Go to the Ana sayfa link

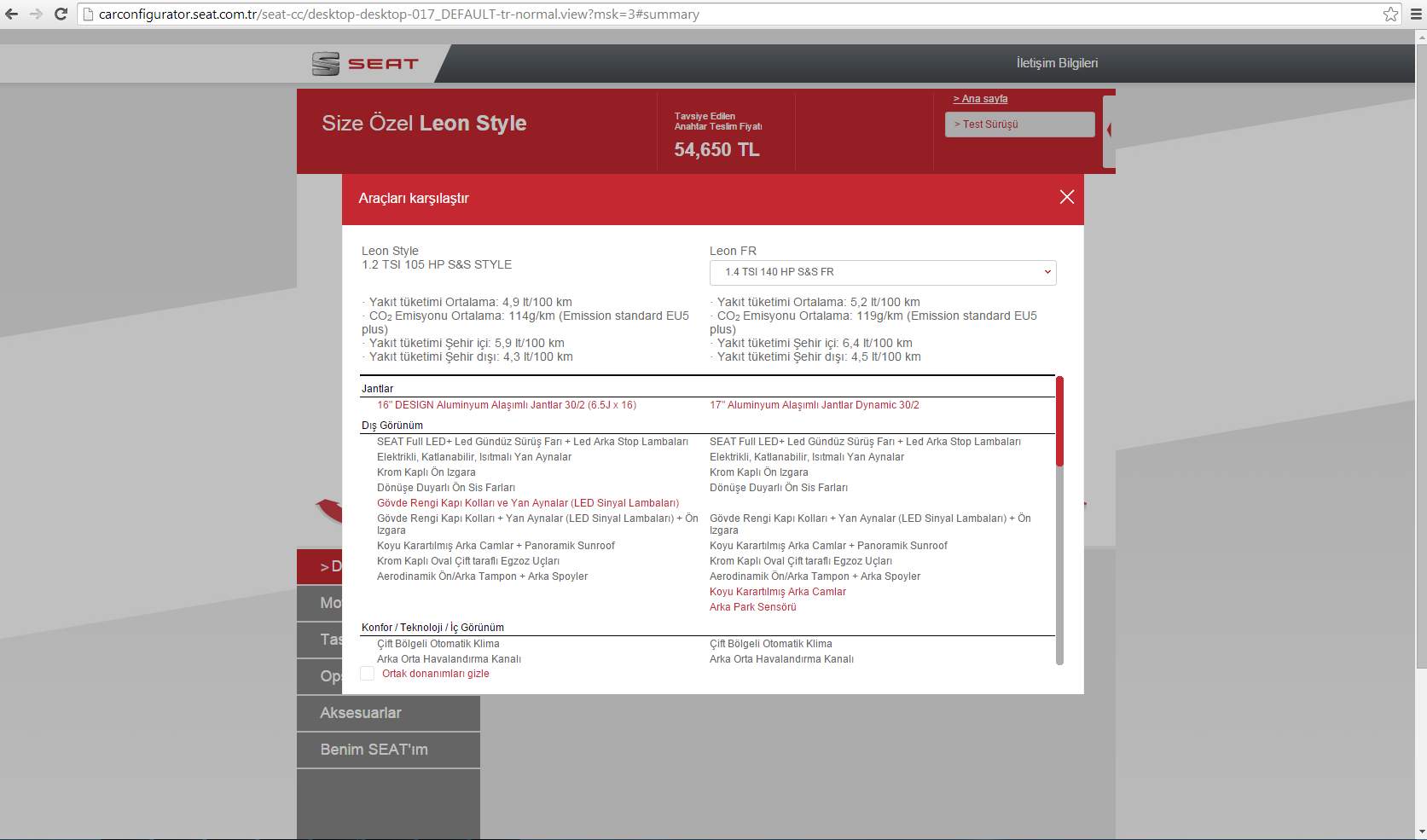point(980,99)
